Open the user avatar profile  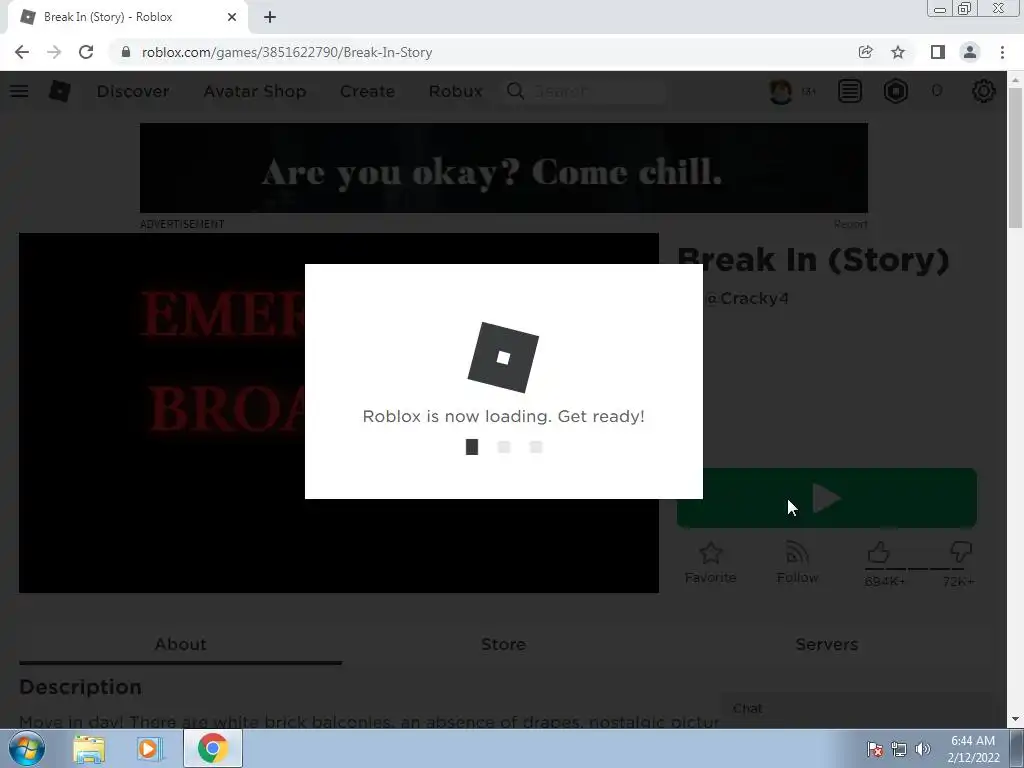click(781, 91)
